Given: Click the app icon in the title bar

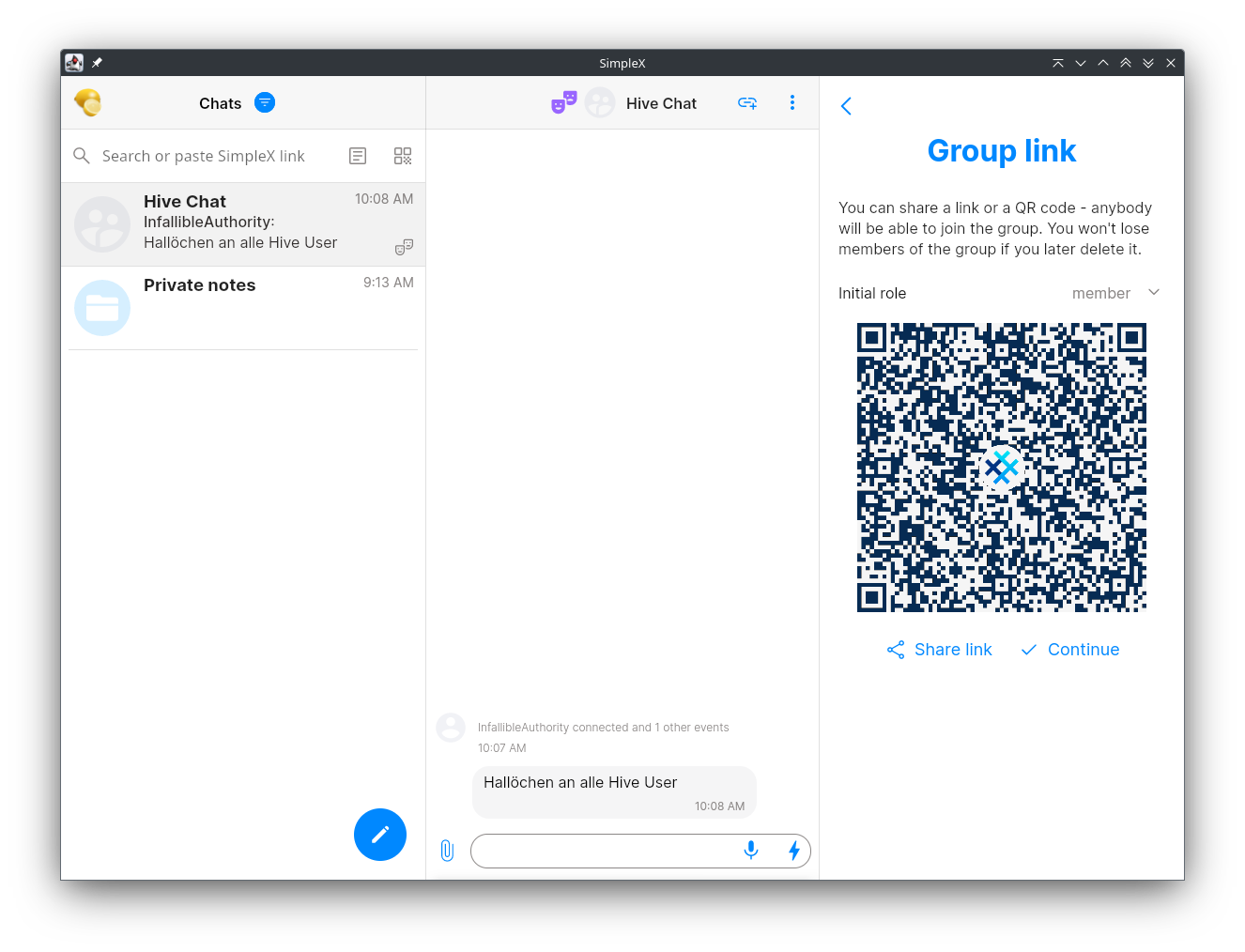Looking at the screenshot, I should tap(74, 63).
